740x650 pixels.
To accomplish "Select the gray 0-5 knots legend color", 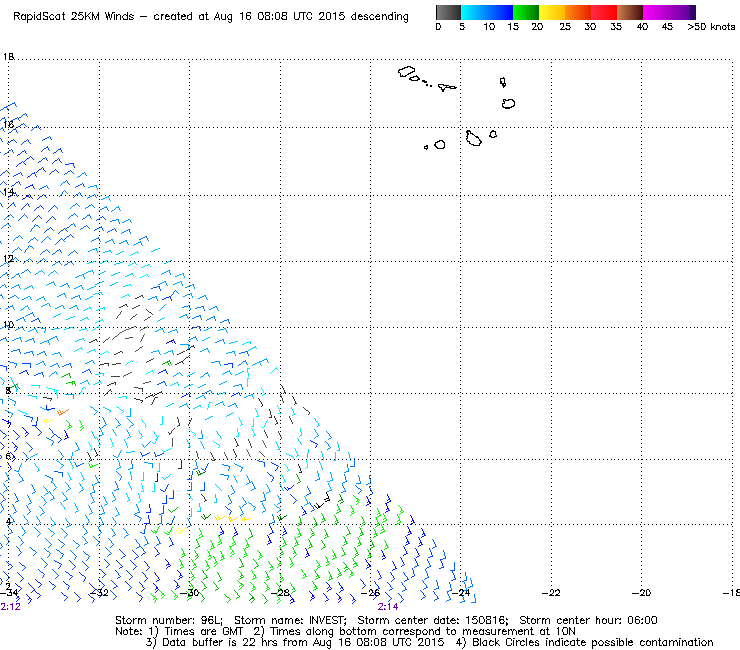I will pos(448,12).
